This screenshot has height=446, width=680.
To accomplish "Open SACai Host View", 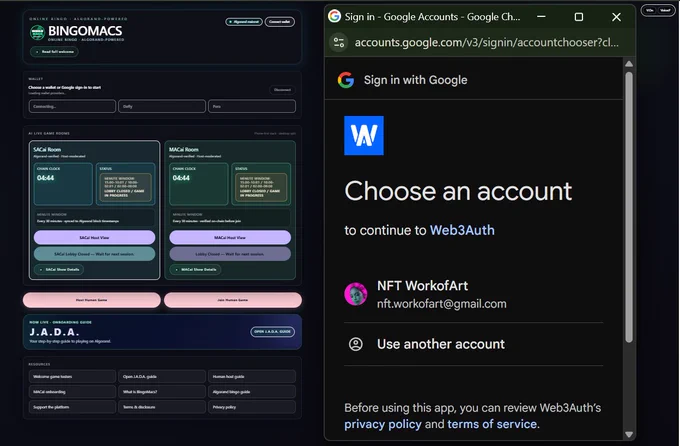I will [94, 238].
